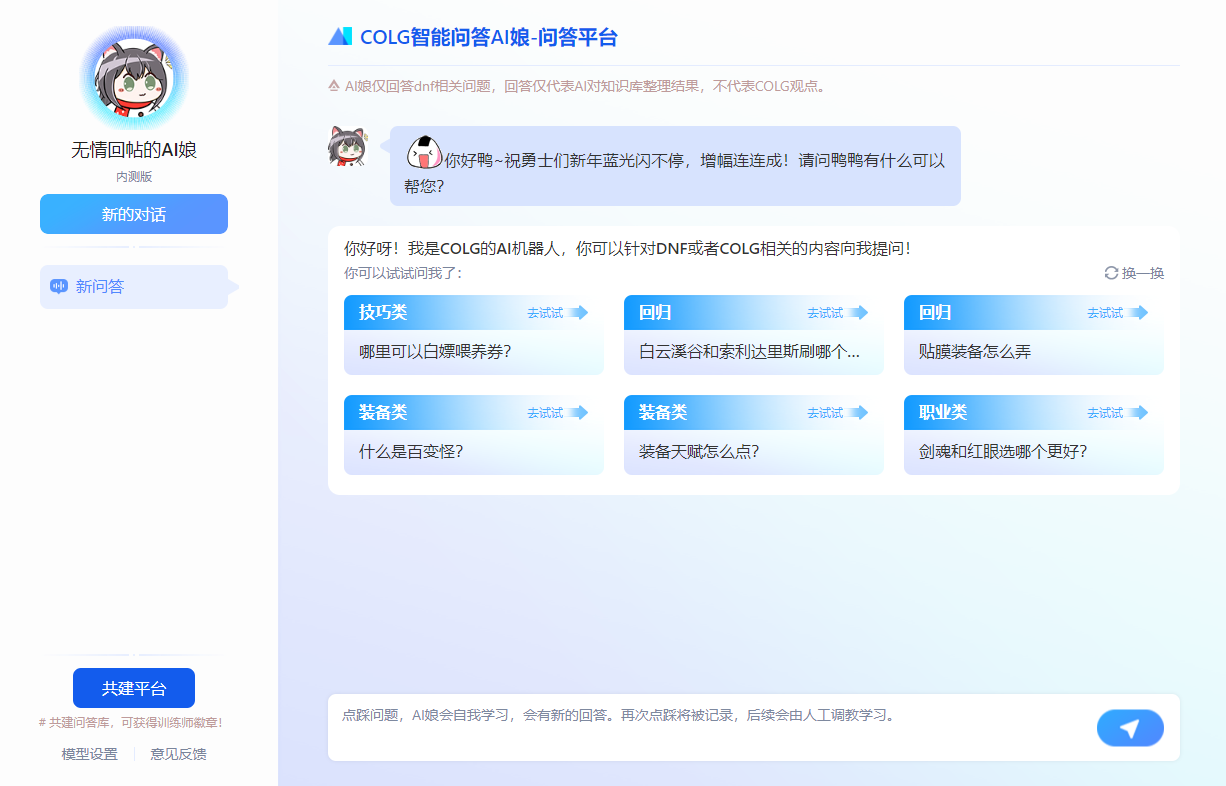Screen dimensions: 1226x786
Task: Click the 你可以试试问我了 prompt text
Action: click(403, 273)
